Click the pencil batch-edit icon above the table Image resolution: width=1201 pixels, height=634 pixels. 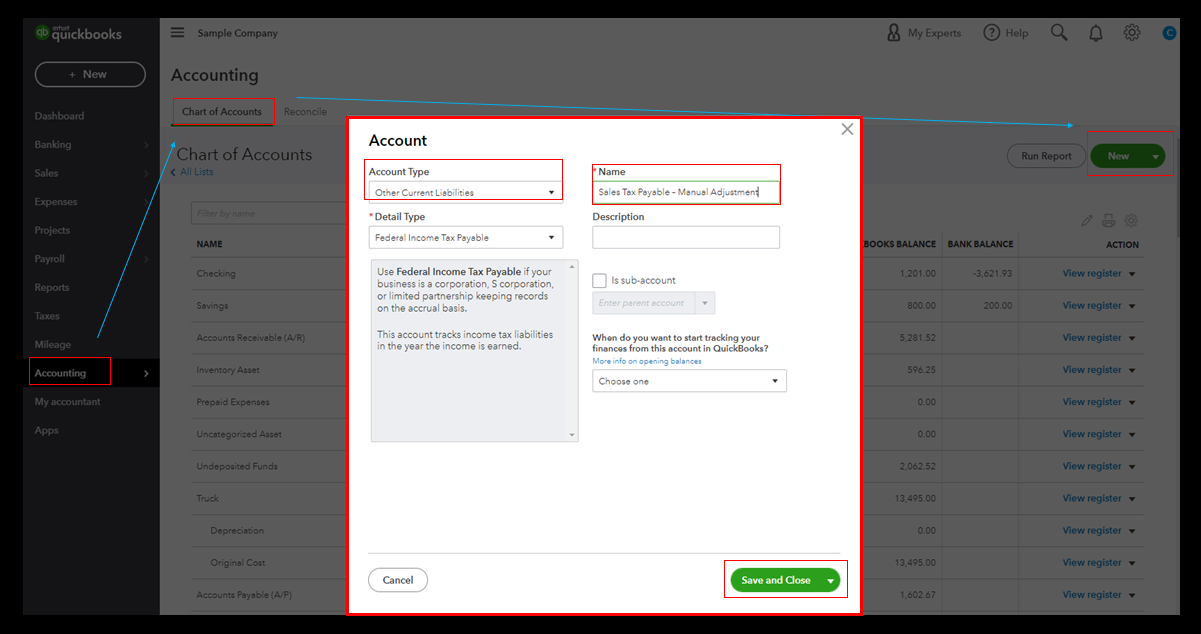[x=1088, y=221]
